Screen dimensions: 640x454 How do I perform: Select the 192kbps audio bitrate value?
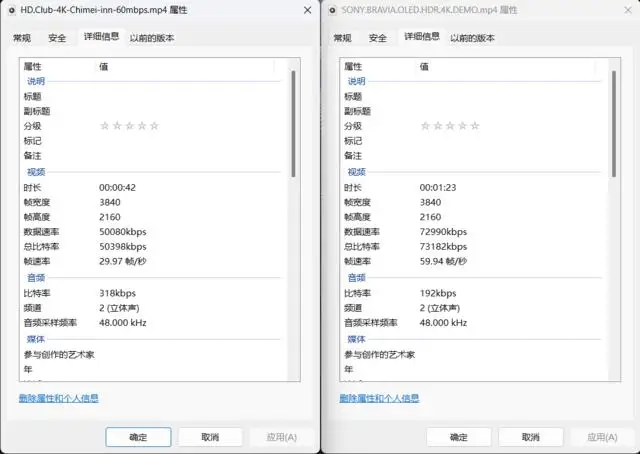click(438, 293)
